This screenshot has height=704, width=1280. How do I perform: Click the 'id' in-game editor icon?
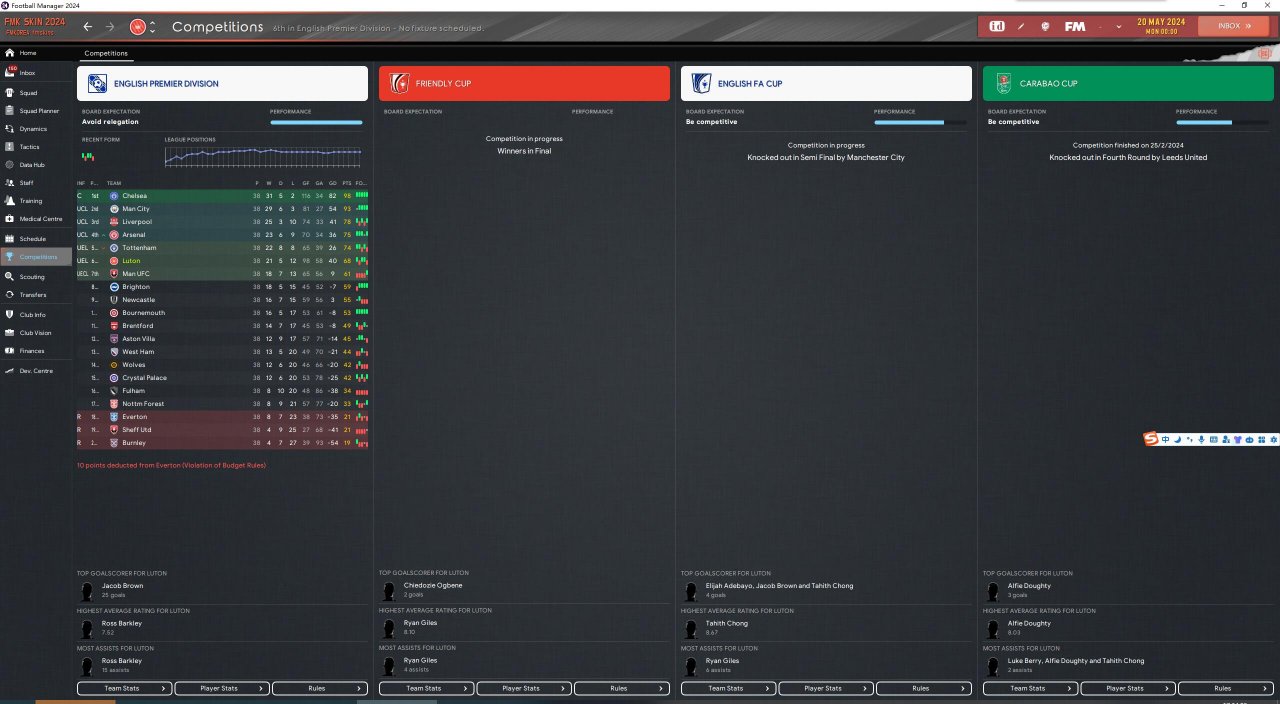click(997, 26)
